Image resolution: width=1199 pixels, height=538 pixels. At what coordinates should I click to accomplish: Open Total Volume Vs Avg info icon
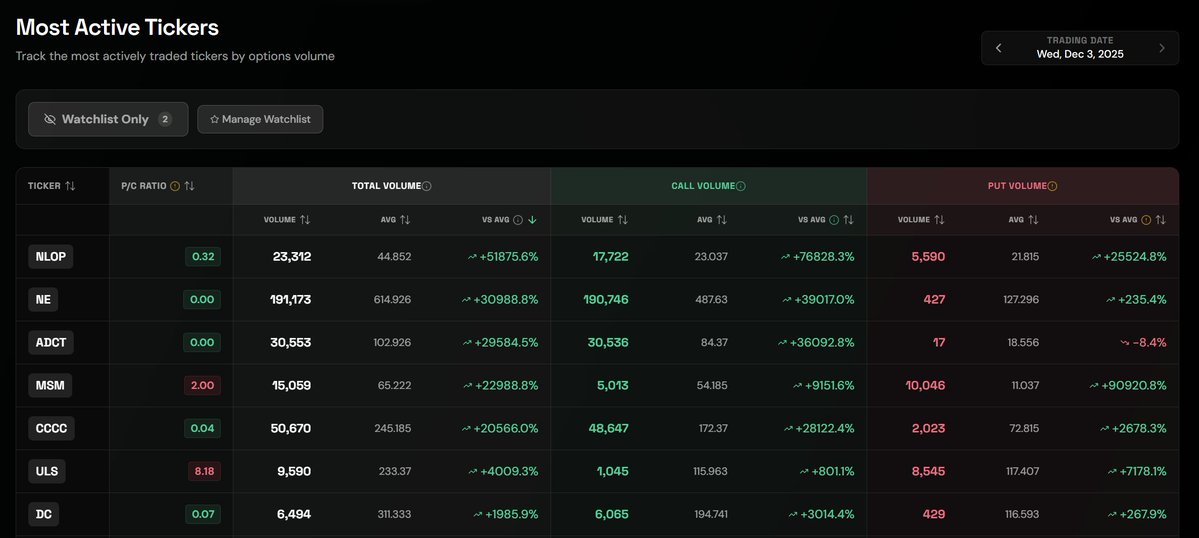[x=518, y=219]
